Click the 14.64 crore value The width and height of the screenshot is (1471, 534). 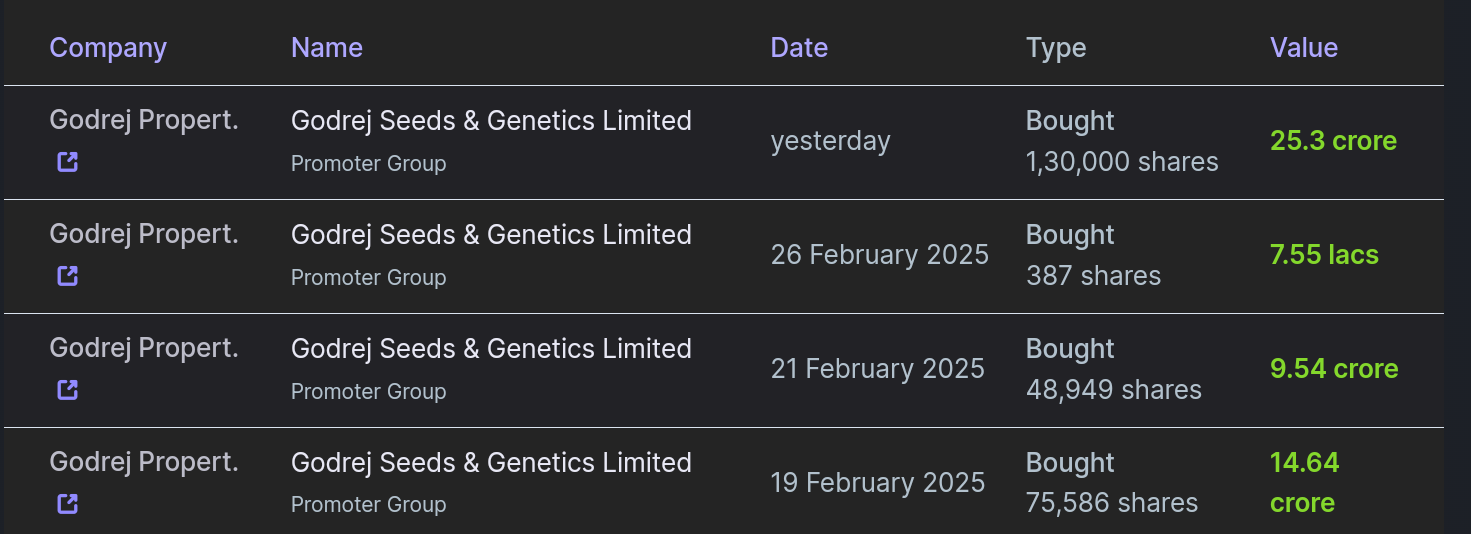[x=1304, y=482]
